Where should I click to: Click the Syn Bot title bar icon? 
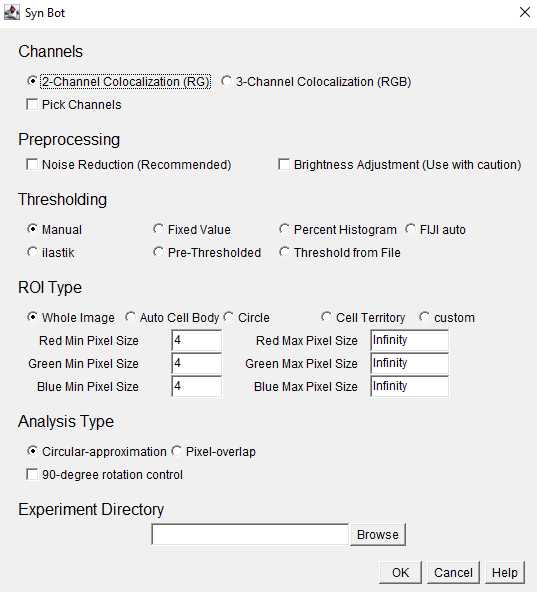[11, 13]
